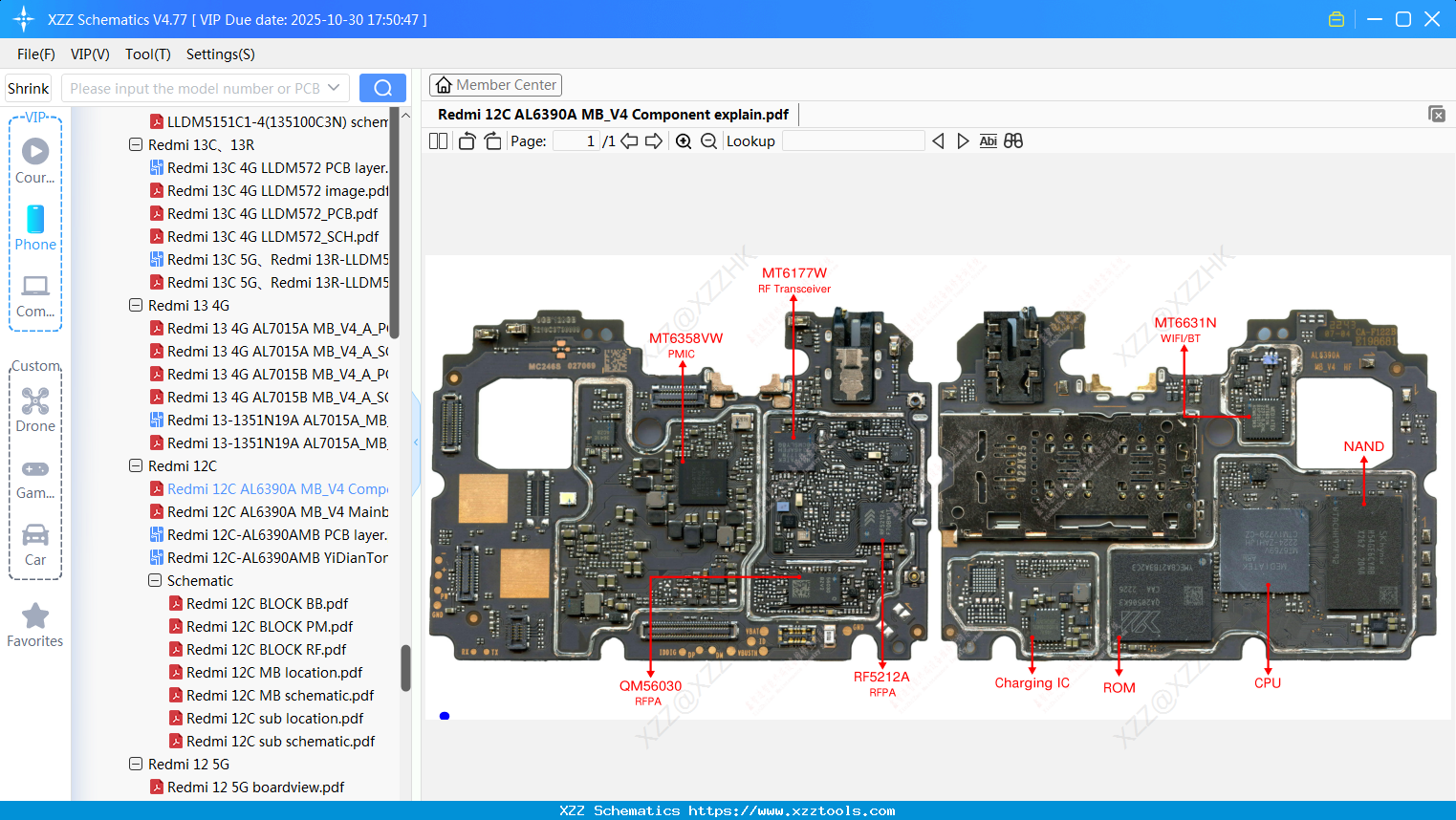Open the model search dropdown arrow
Viewport: 1456px width, 820px height.
[x=335, y=87]
